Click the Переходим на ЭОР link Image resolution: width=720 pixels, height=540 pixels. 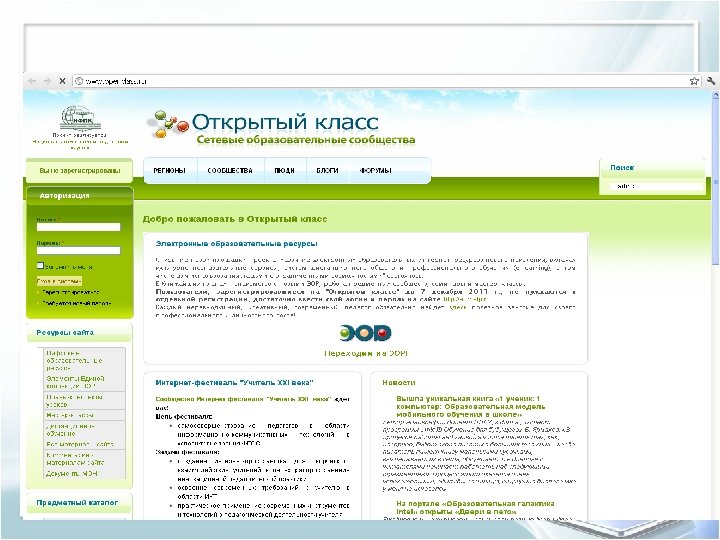point(366,354)
